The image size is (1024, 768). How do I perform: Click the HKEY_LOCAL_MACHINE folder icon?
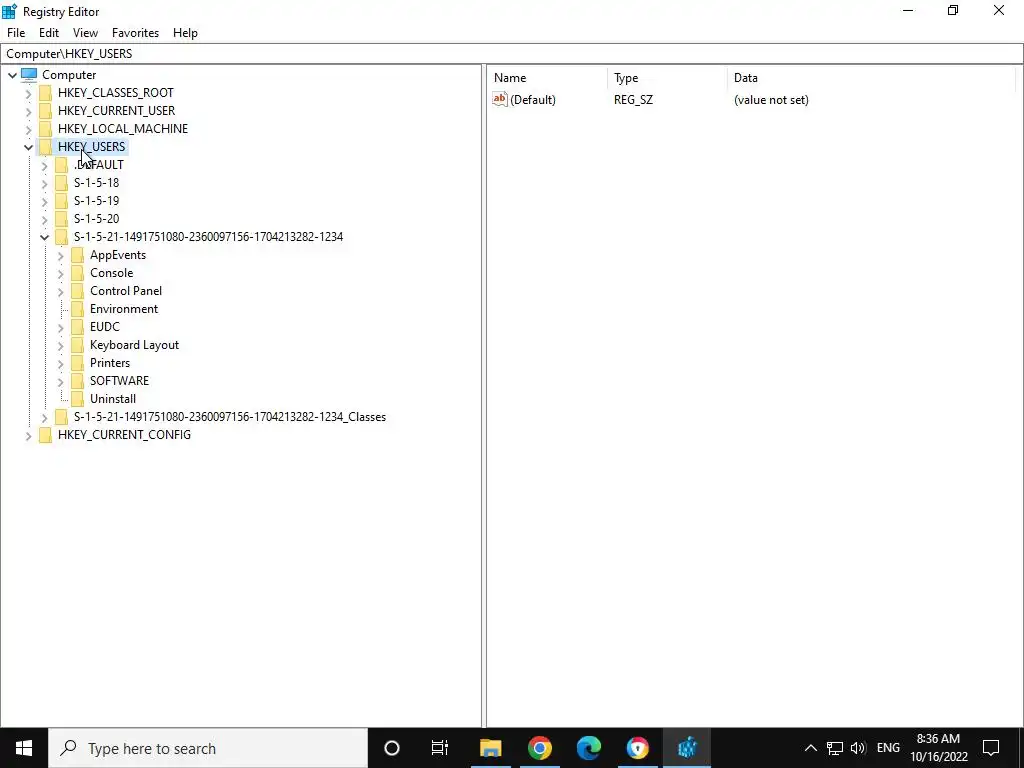[45, 129]
